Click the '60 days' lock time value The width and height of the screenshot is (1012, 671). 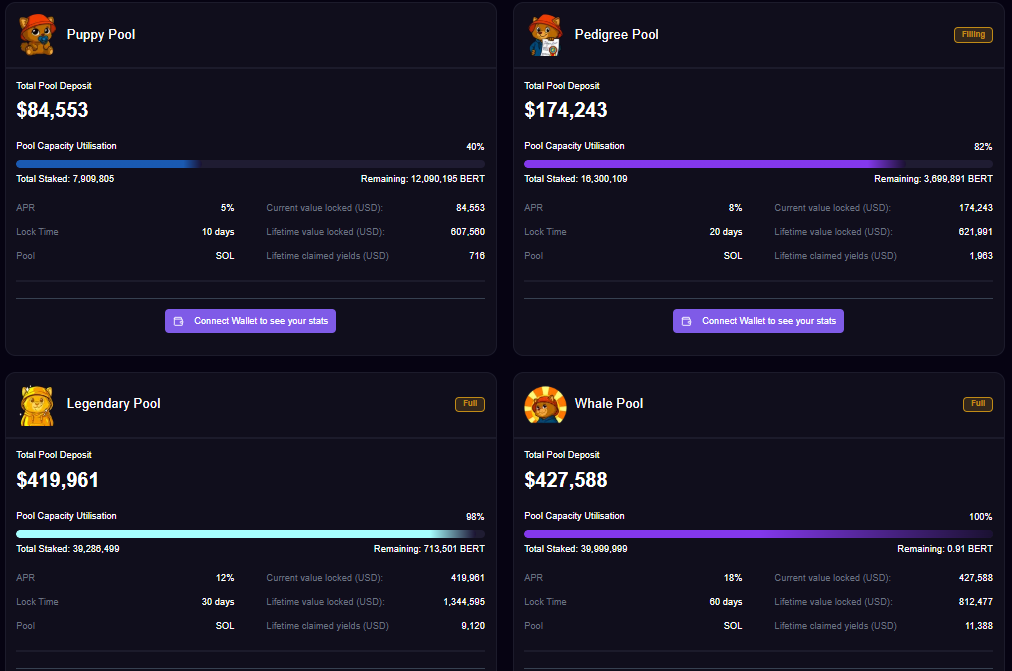point(725,601)
